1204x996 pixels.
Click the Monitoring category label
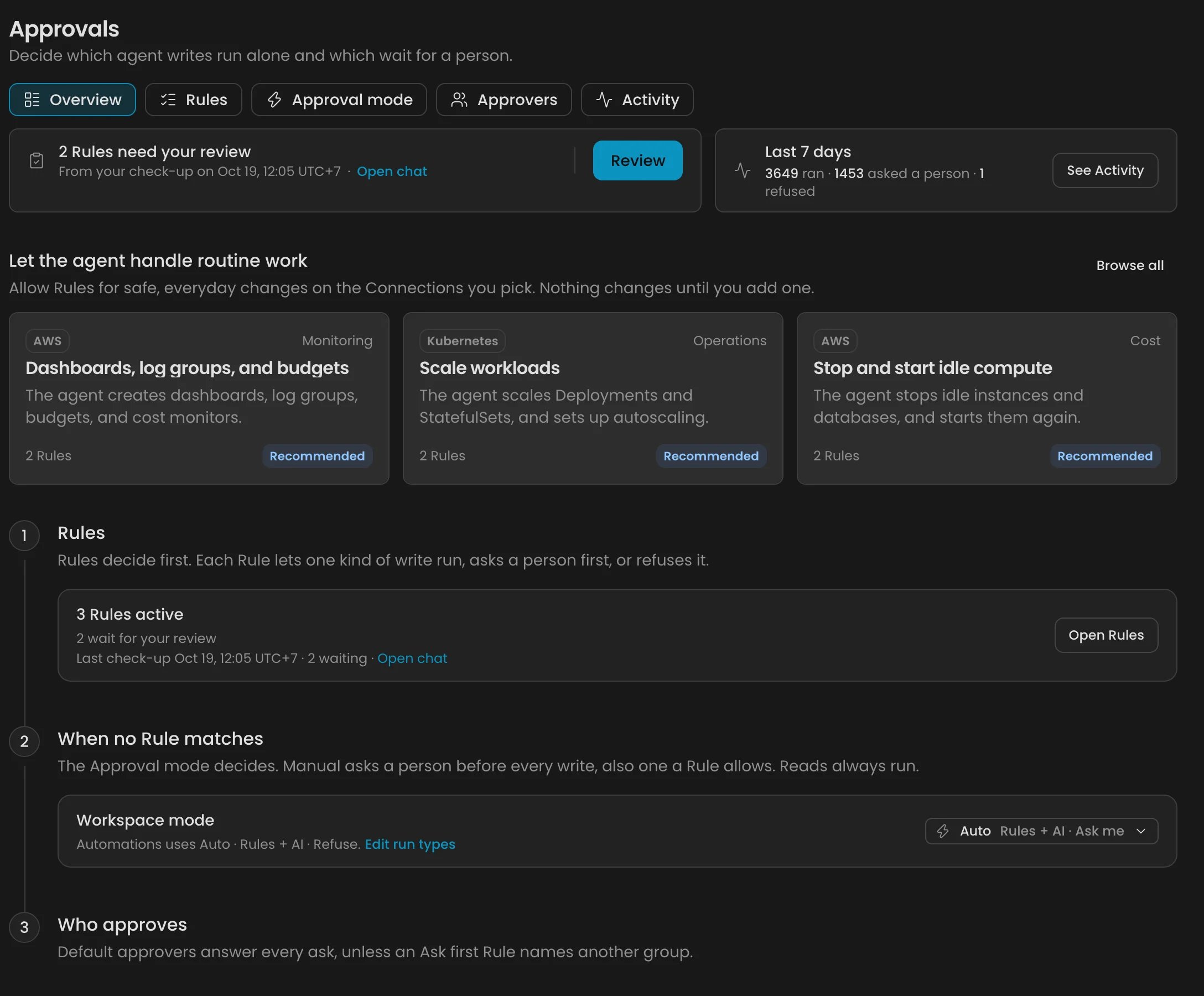click(x=337, y=341)
